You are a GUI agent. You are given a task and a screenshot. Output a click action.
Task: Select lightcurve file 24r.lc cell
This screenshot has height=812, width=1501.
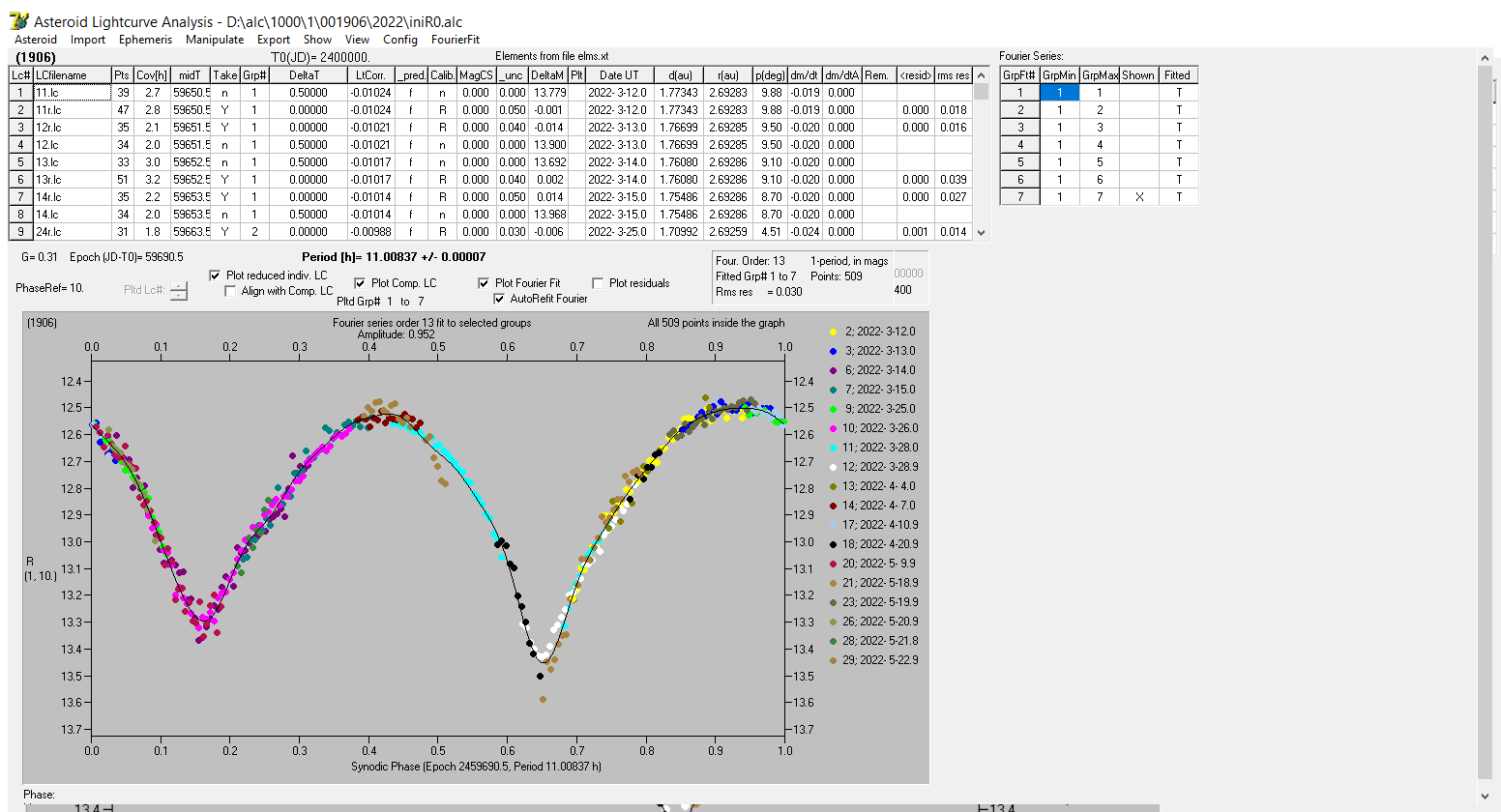[72, 232]
